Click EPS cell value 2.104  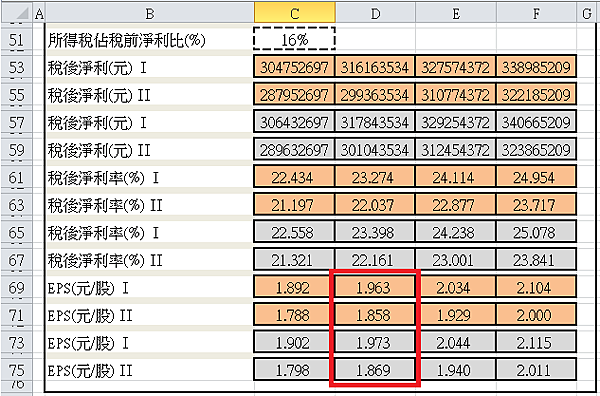pos(536,288)
